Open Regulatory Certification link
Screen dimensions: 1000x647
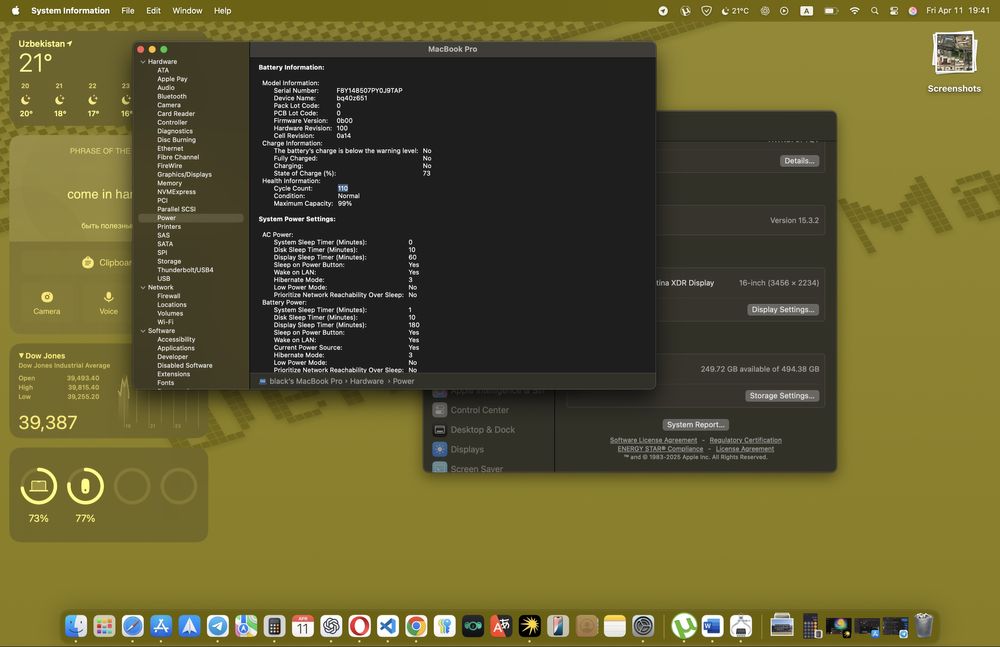click(x=745, y=440)
